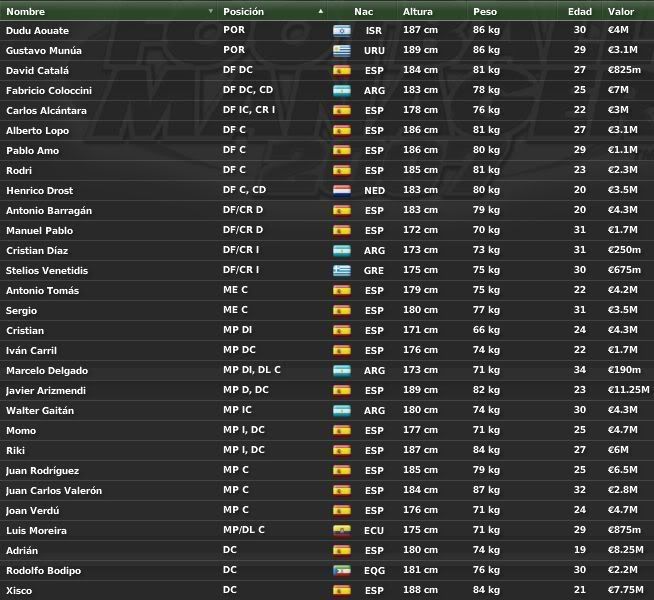Sort by the Nac column header
654x600 pixels.
click(x=363, y=11)
